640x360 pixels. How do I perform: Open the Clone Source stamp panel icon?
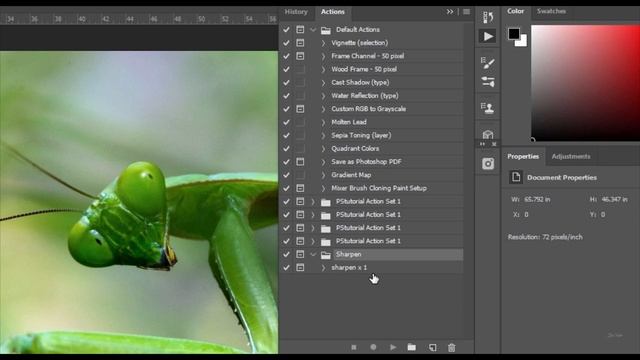(x=488, y=108)
